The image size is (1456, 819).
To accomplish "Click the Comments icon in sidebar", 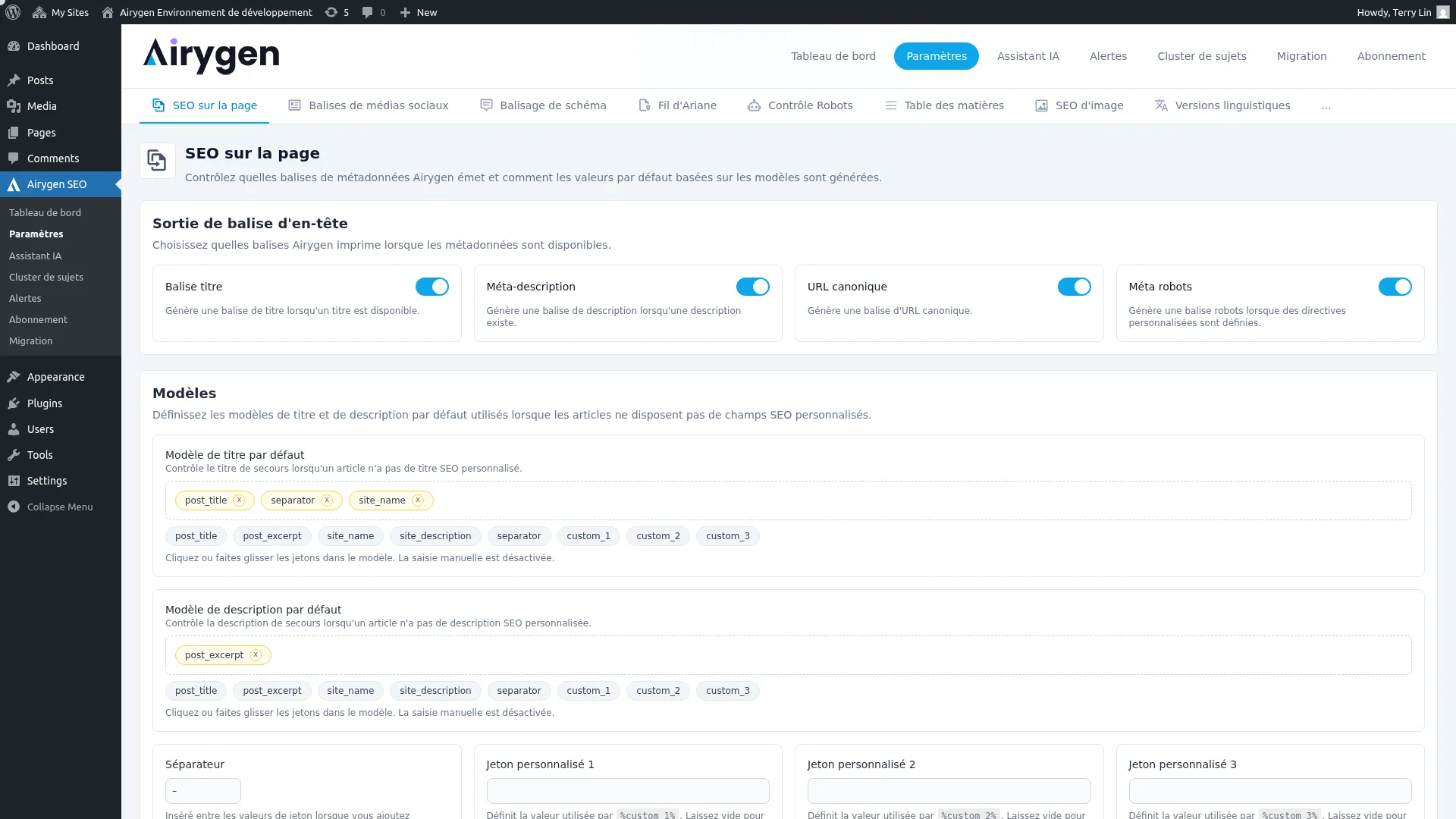I will pos(14,158).
